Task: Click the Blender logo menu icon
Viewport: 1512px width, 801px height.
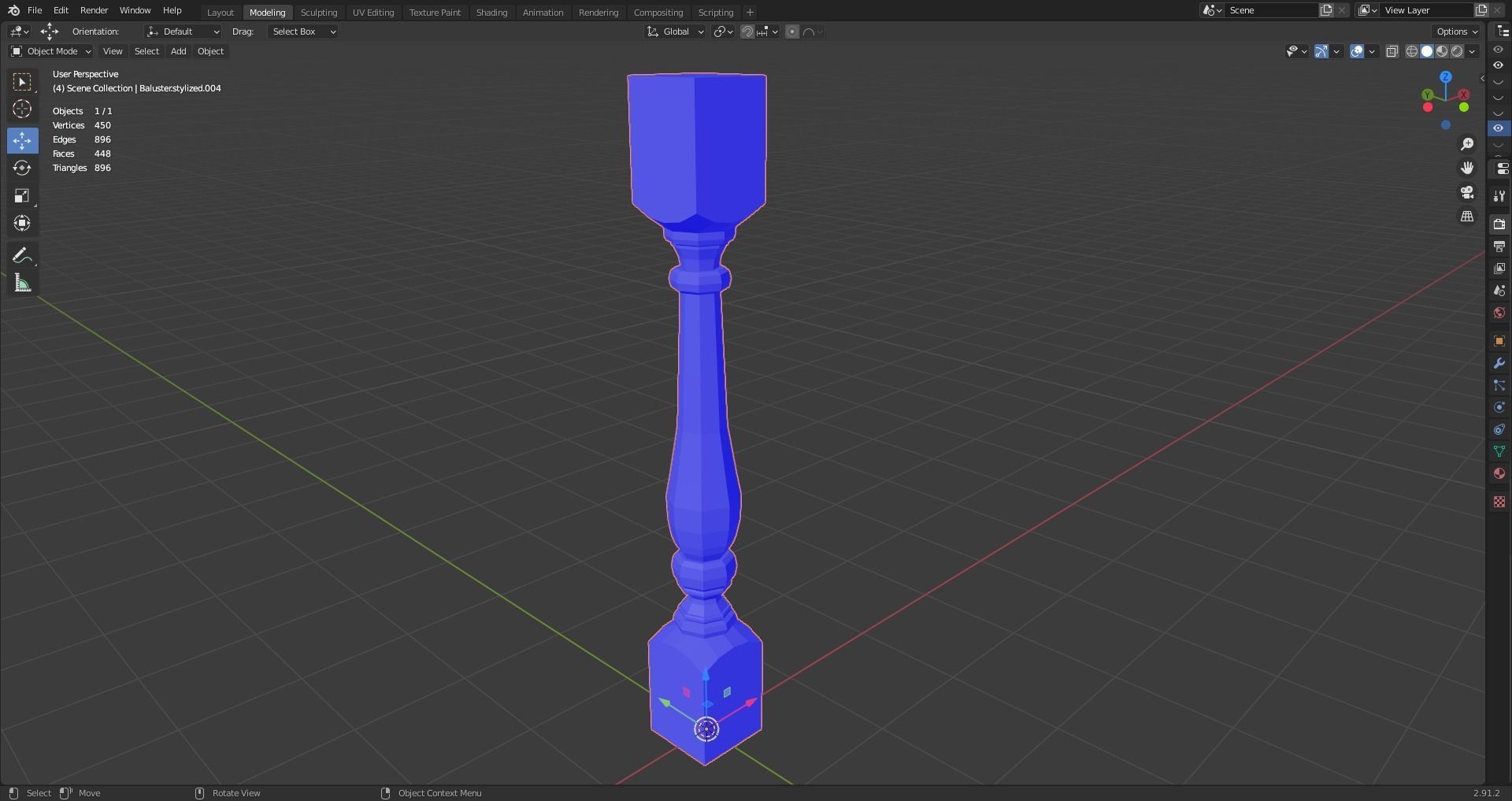Action: (13, 10)
